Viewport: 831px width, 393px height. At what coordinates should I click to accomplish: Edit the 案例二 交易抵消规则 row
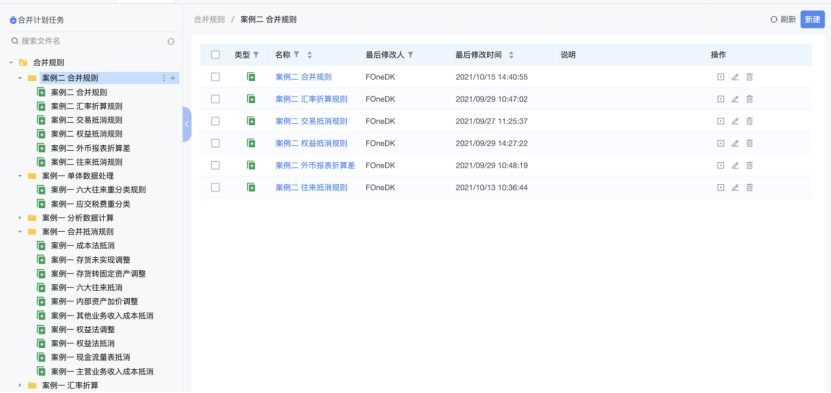point(735,121)
